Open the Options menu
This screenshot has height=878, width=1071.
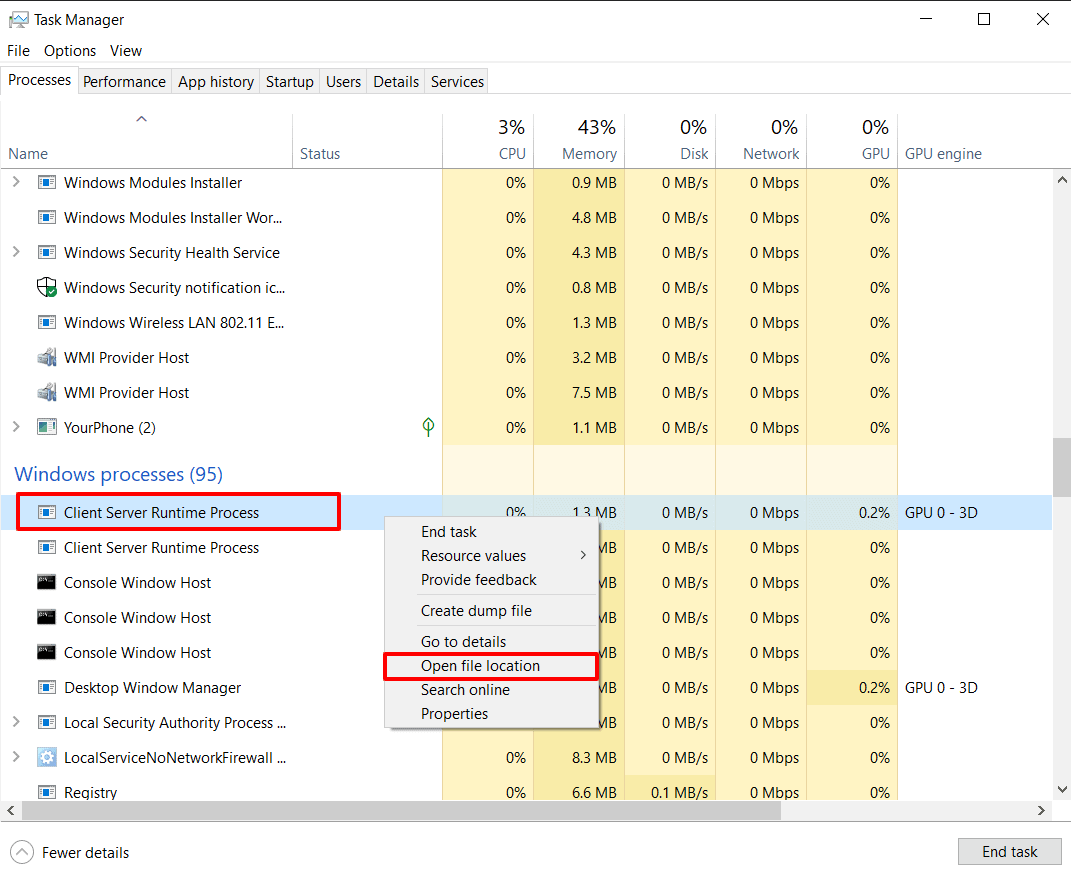point(69,50)
